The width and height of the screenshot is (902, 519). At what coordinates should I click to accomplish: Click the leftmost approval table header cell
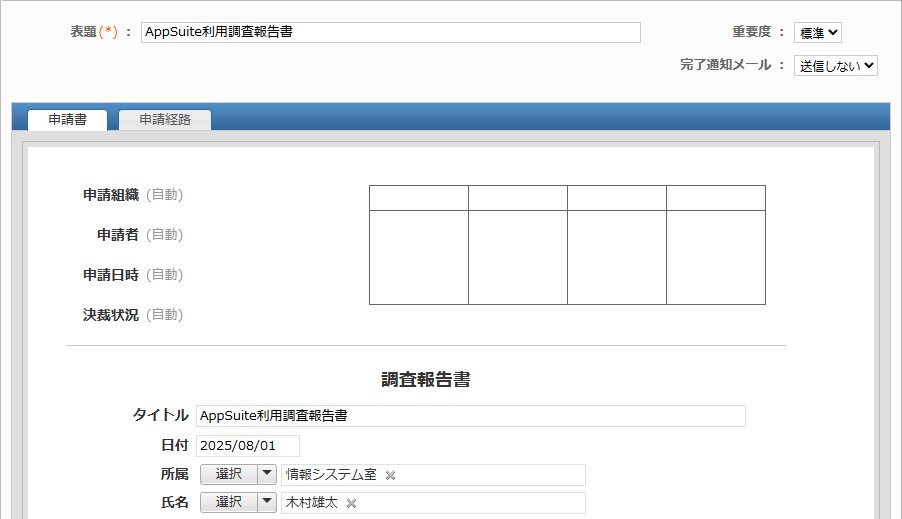point(419,198)
